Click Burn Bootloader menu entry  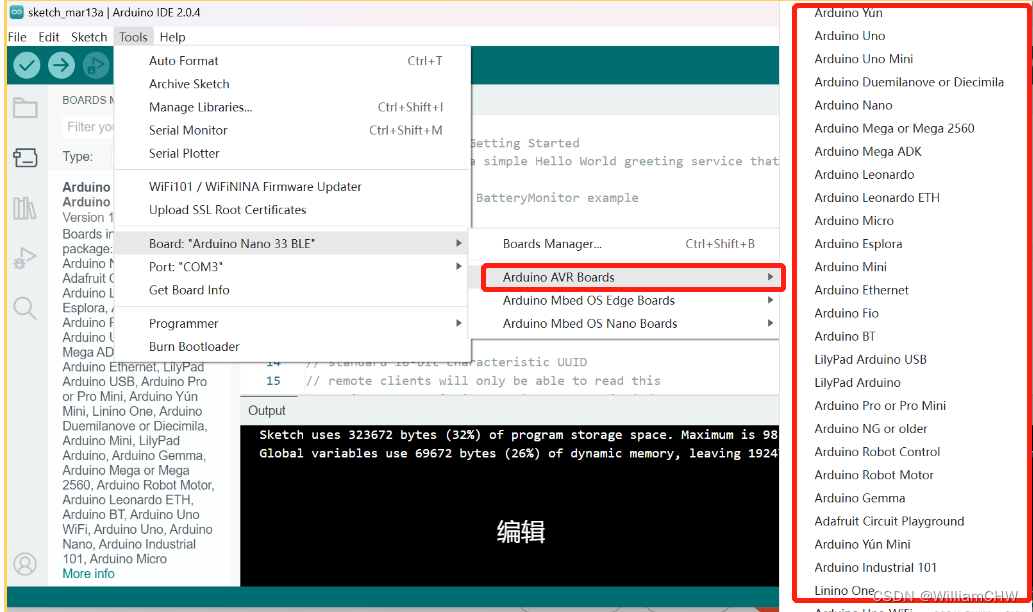(293, 347)
